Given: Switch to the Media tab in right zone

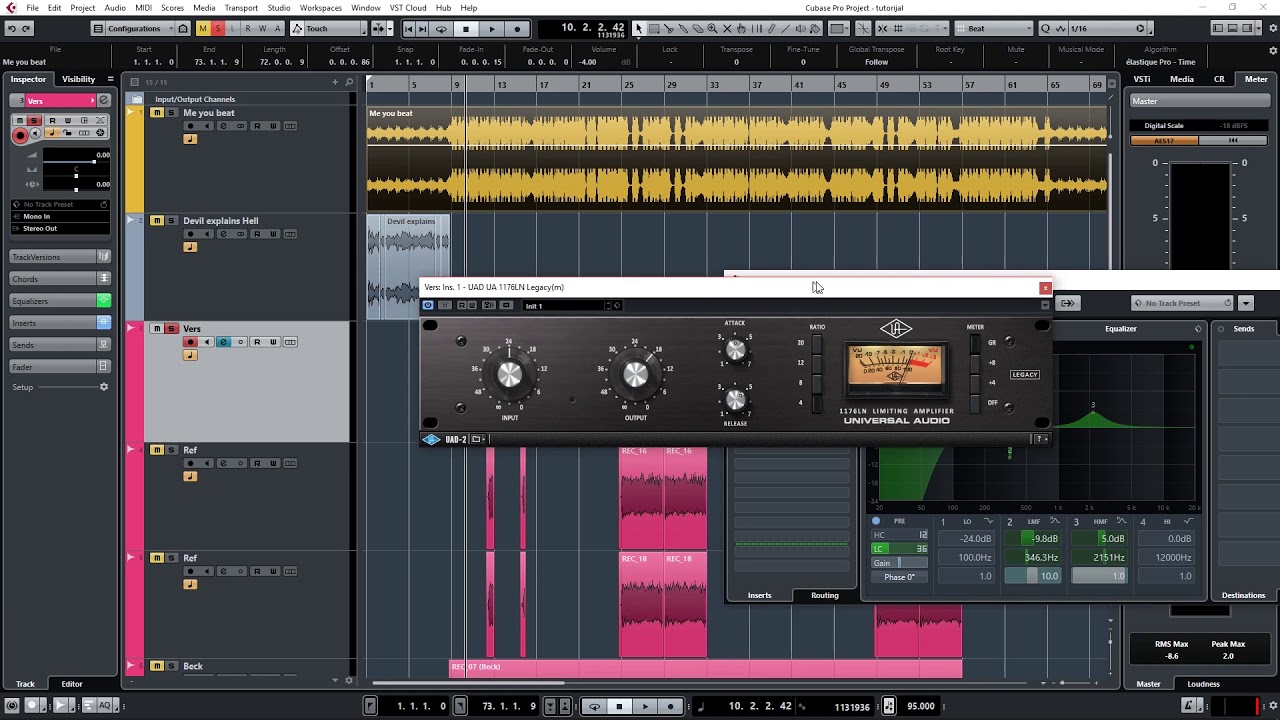Looking at the screenshot, I should tap(1182, 79).
